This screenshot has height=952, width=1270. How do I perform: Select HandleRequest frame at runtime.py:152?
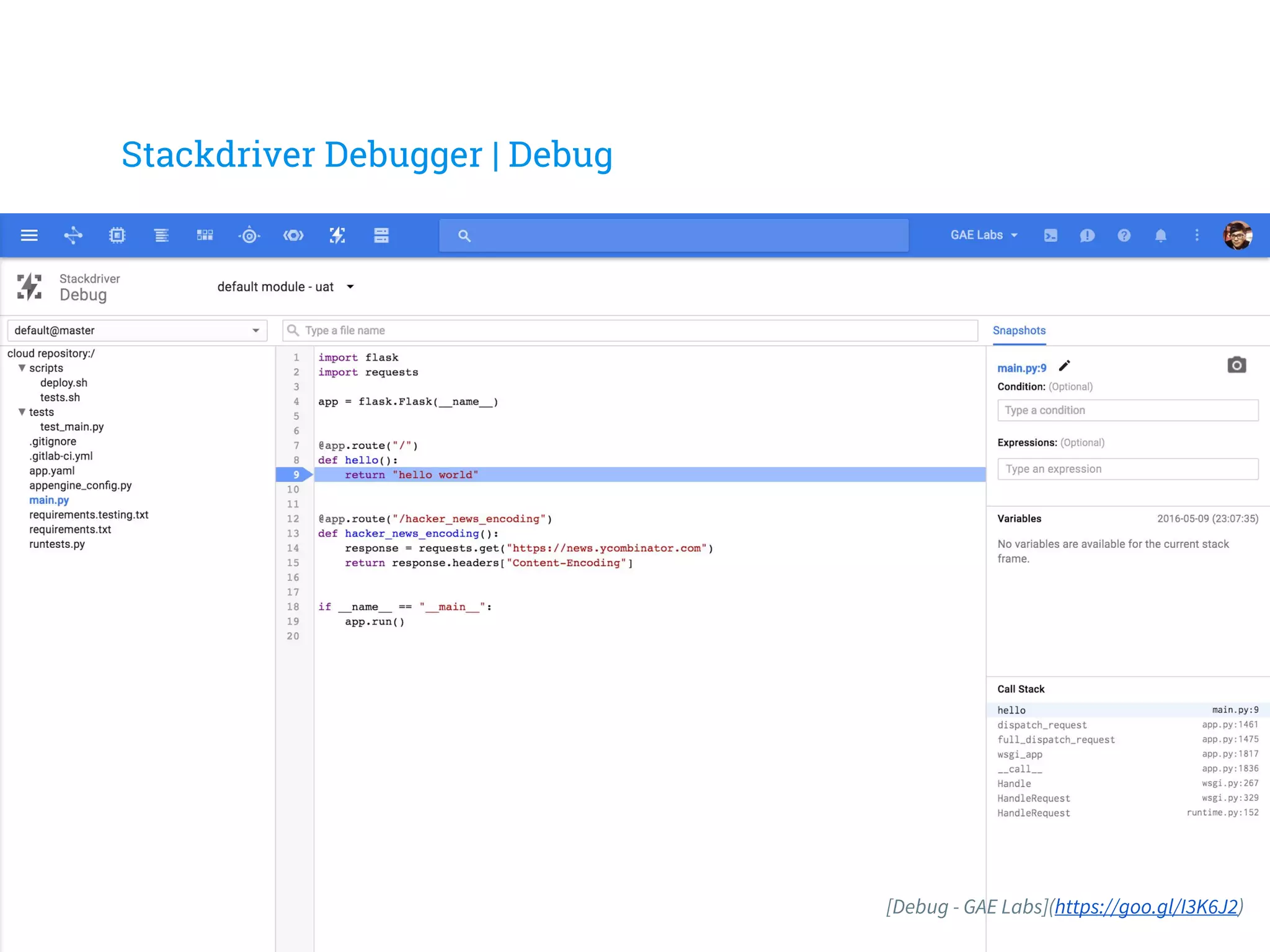pyautogui.click(x=1127, y=813)
